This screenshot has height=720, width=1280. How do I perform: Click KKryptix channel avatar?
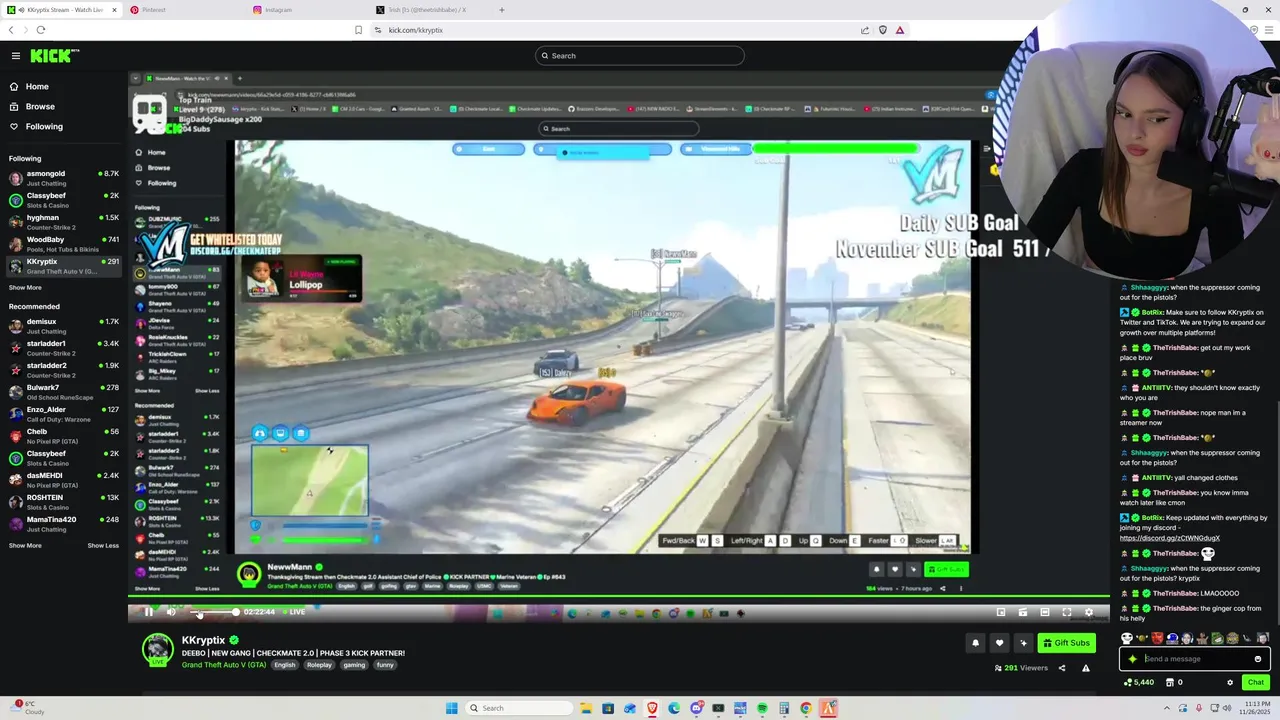tap(157, 648)
